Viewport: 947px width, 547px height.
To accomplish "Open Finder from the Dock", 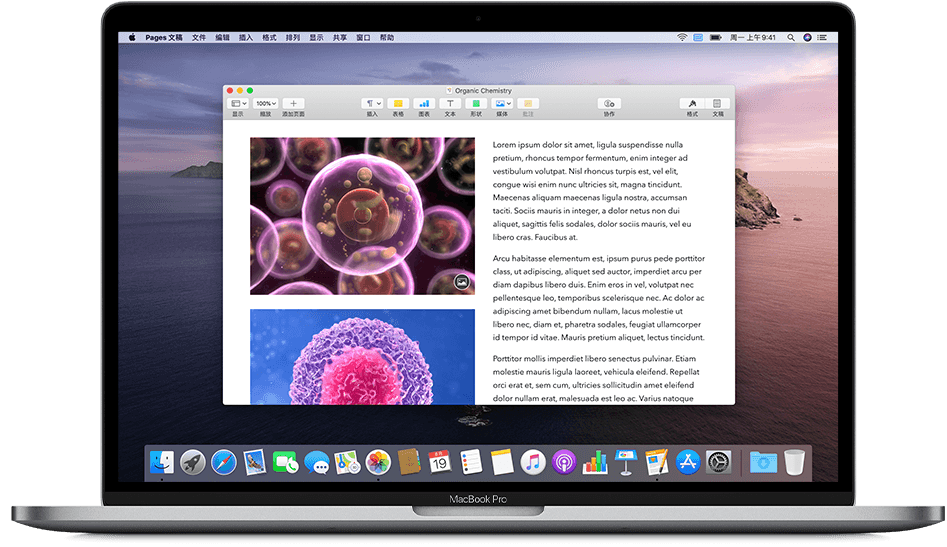I will (161, 463).
